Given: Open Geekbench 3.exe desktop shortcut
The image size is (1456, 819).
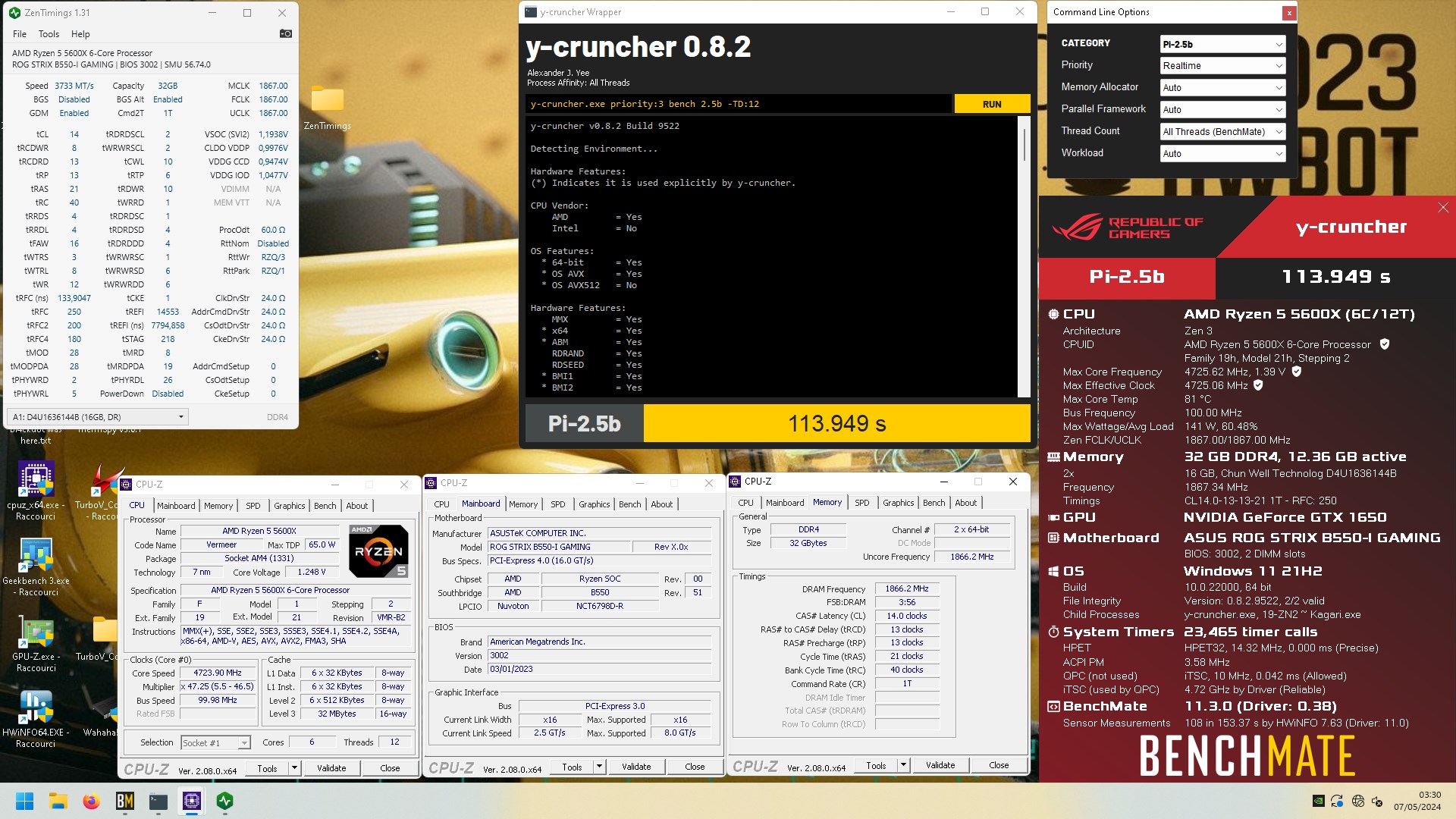Looking at the screenshot, I should (x=36, y=565).
